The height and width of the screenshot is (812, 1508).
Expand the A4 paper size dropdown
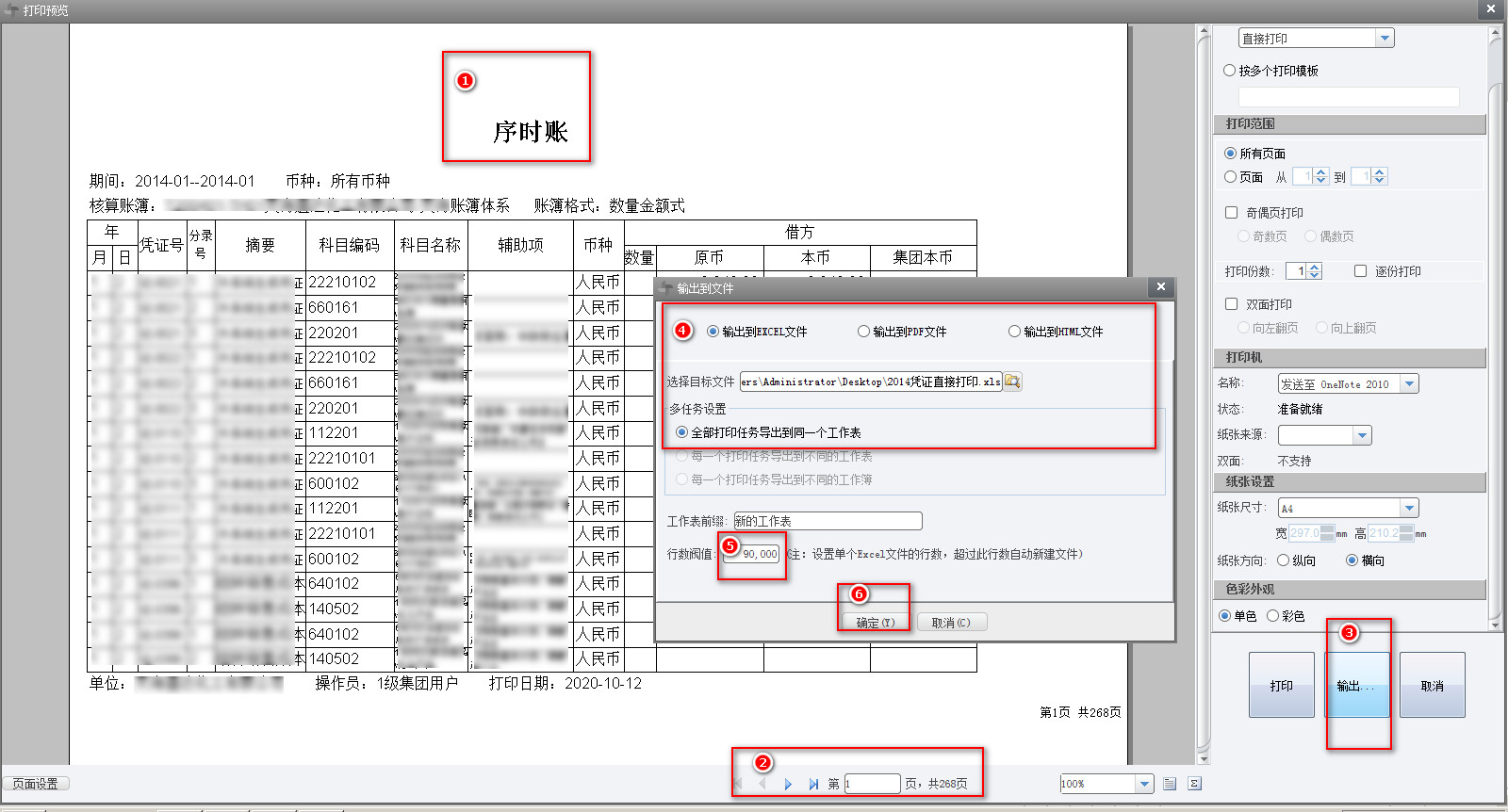(1409, 509)
